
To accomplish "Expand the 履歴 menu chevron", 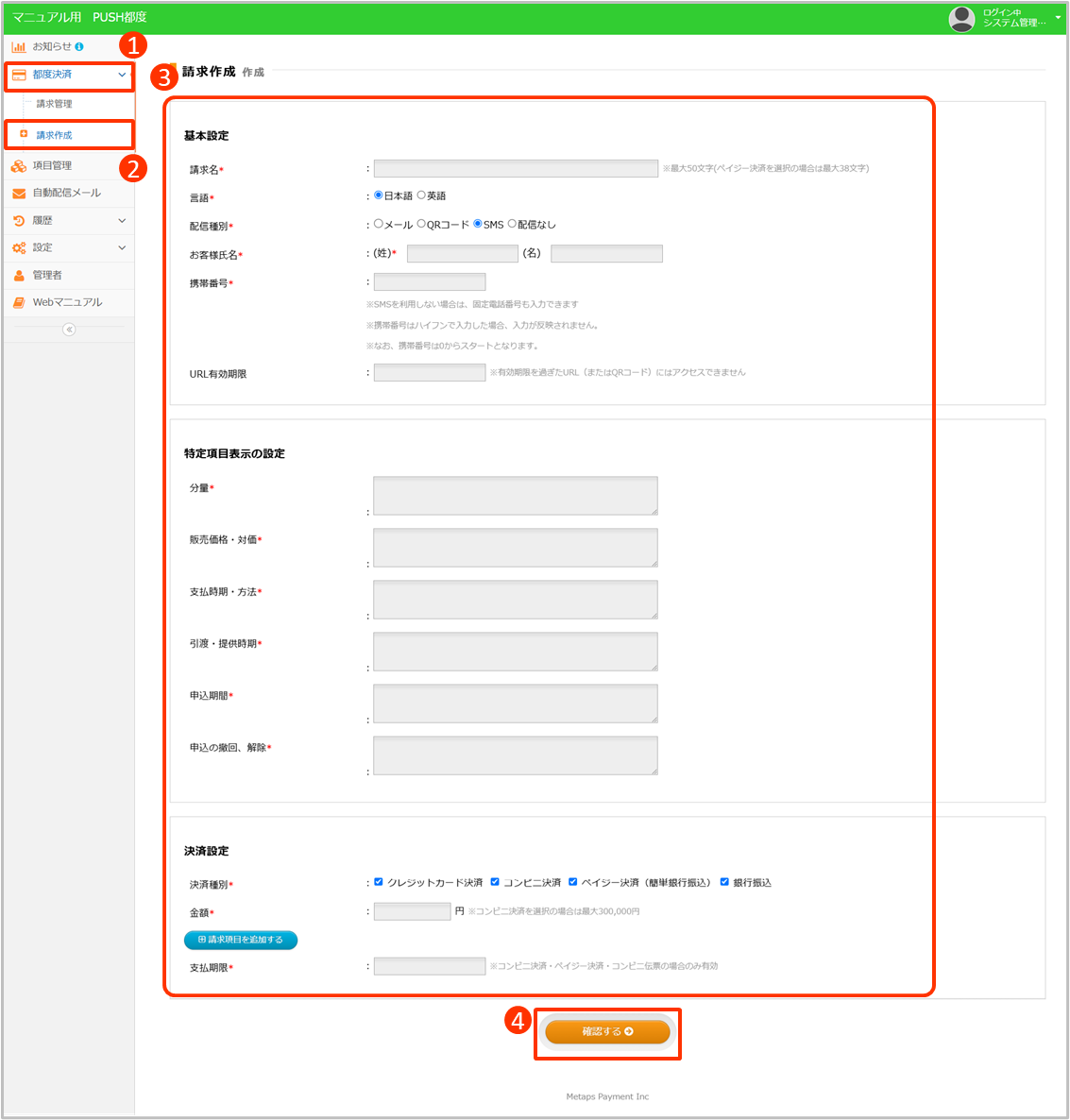I will coord(122,221).
